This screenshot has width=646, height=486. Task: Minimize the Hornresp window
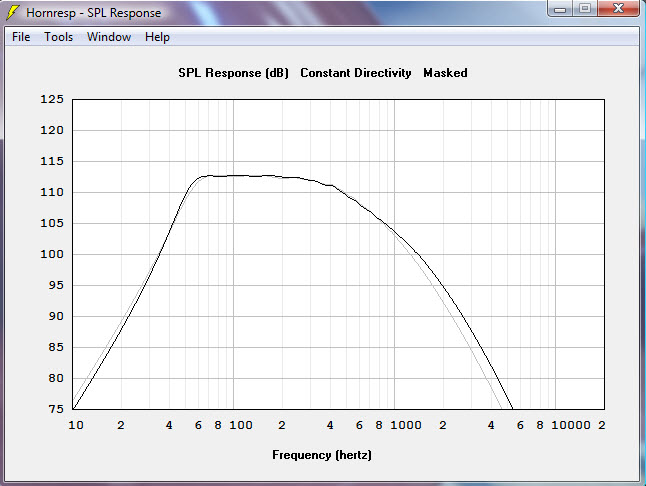pyautogui.click(x=560, y=9)
